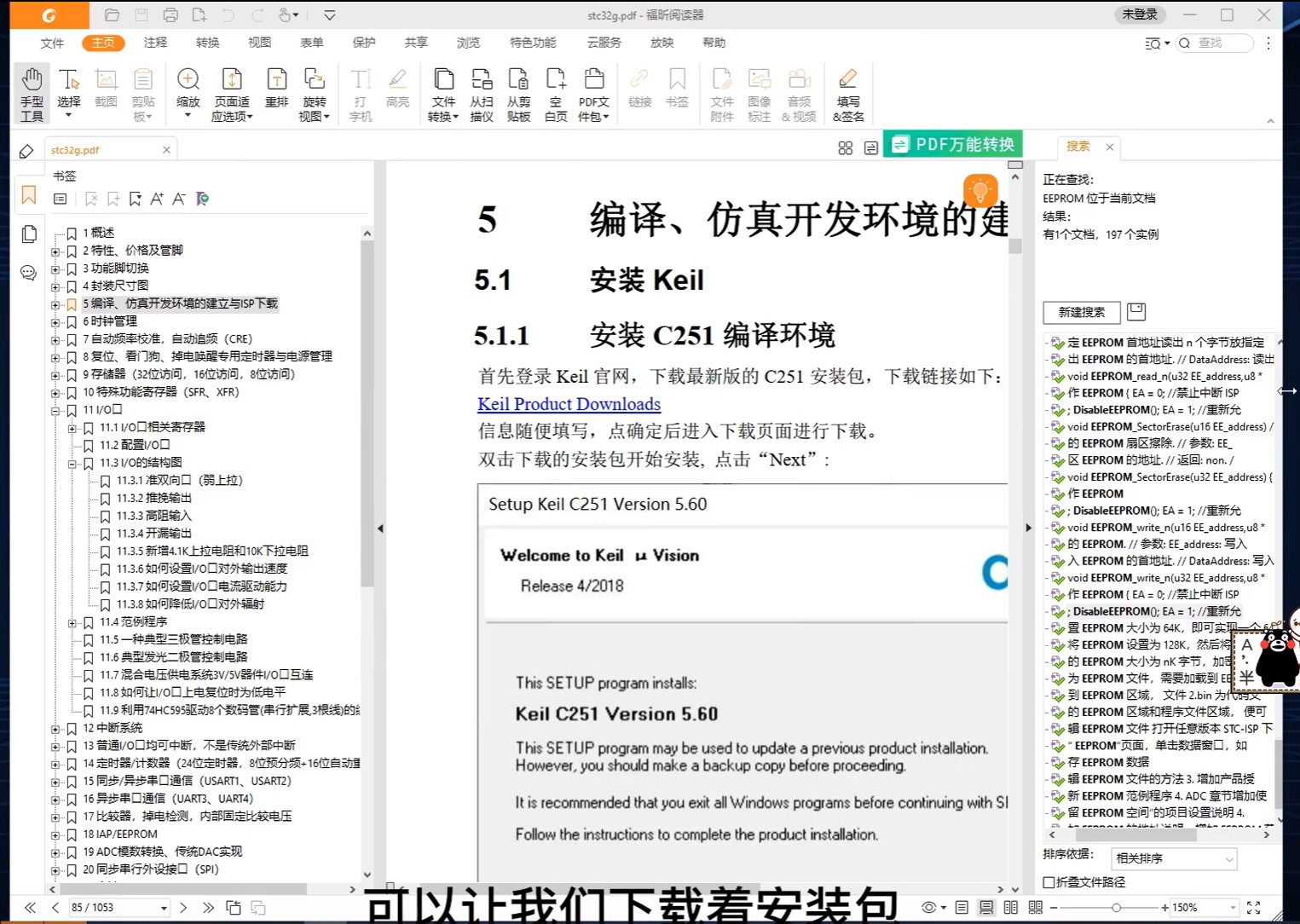Open the comments panel in left sidebar
The image size is (1300, 924).
coord(29,273)
